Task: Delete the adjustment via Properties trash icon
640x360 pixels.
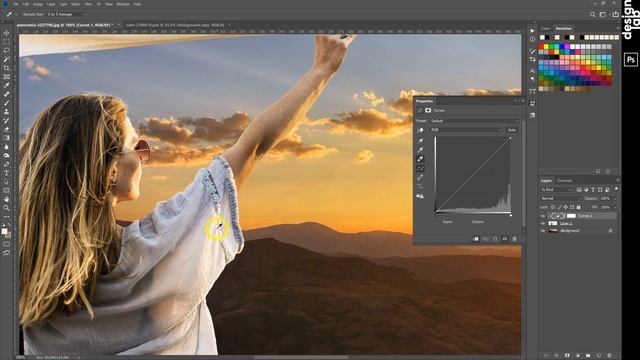Action: pyautogui.click(x=514, y=239)
